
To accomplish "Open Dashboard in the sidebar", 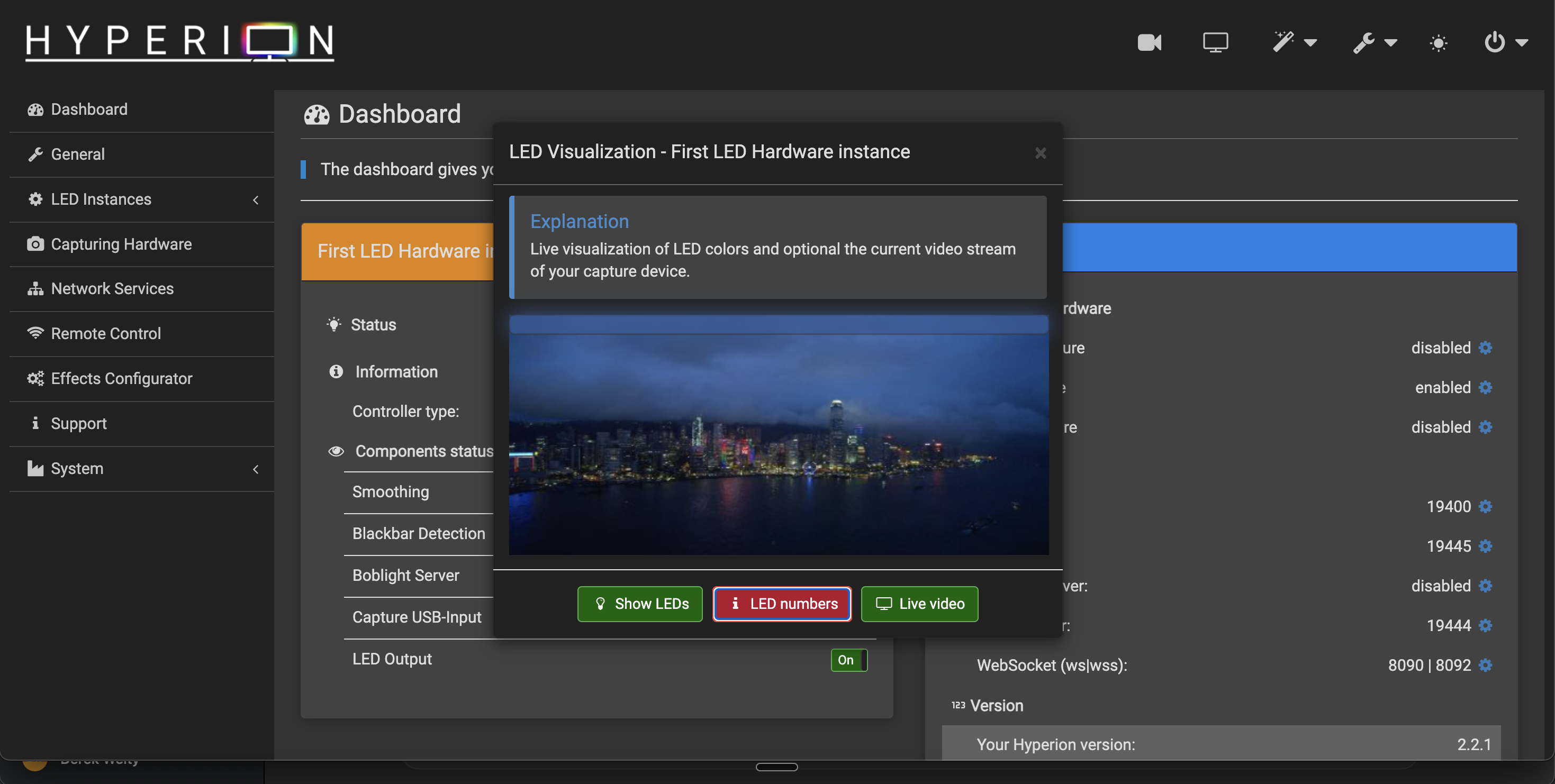I will coord(142,109).
